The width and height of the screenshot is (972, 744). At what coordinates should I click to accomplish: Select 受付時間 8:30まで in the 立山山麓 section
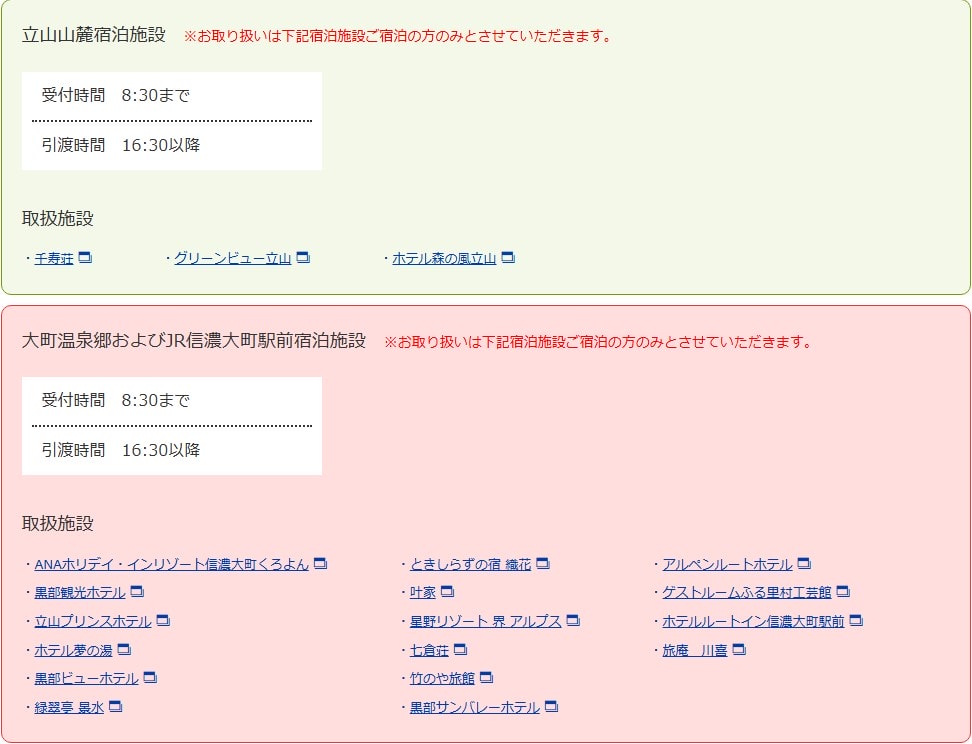[115, 95]
